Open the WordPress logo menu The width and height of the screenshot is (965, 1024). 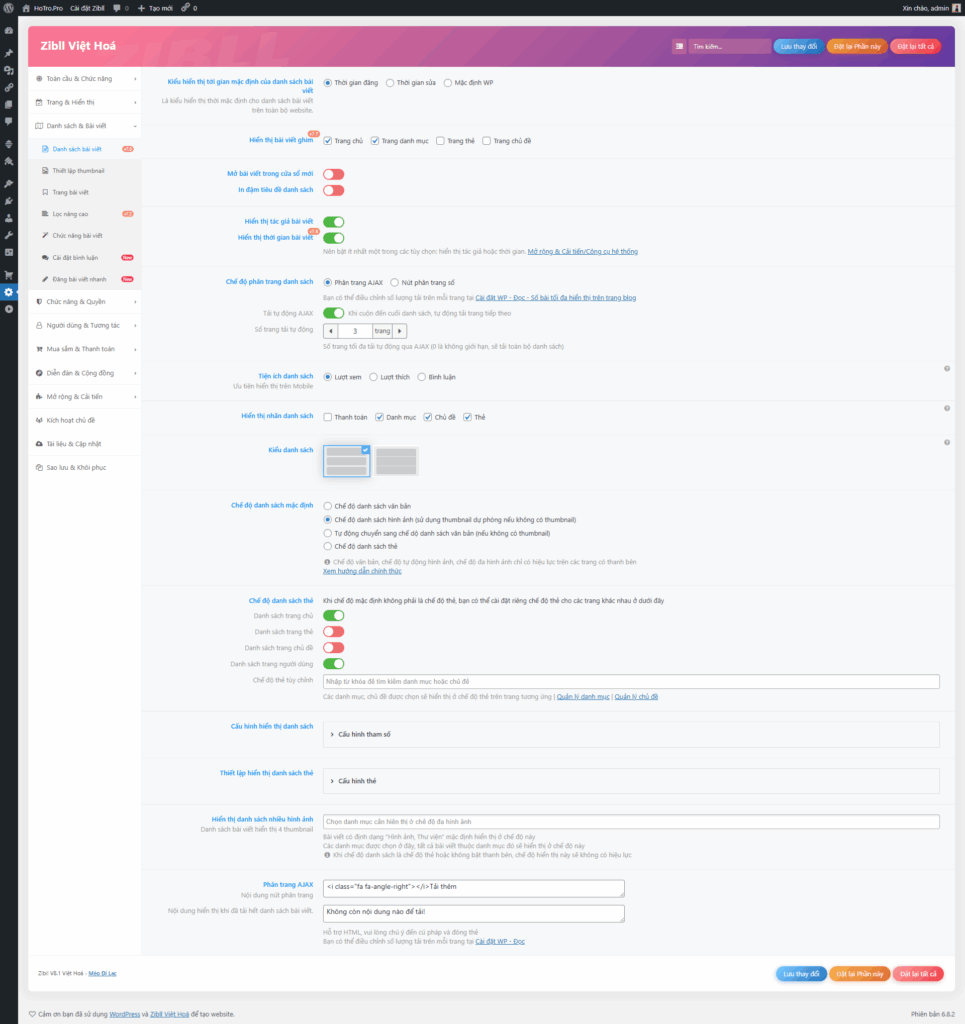coord(8,8)
